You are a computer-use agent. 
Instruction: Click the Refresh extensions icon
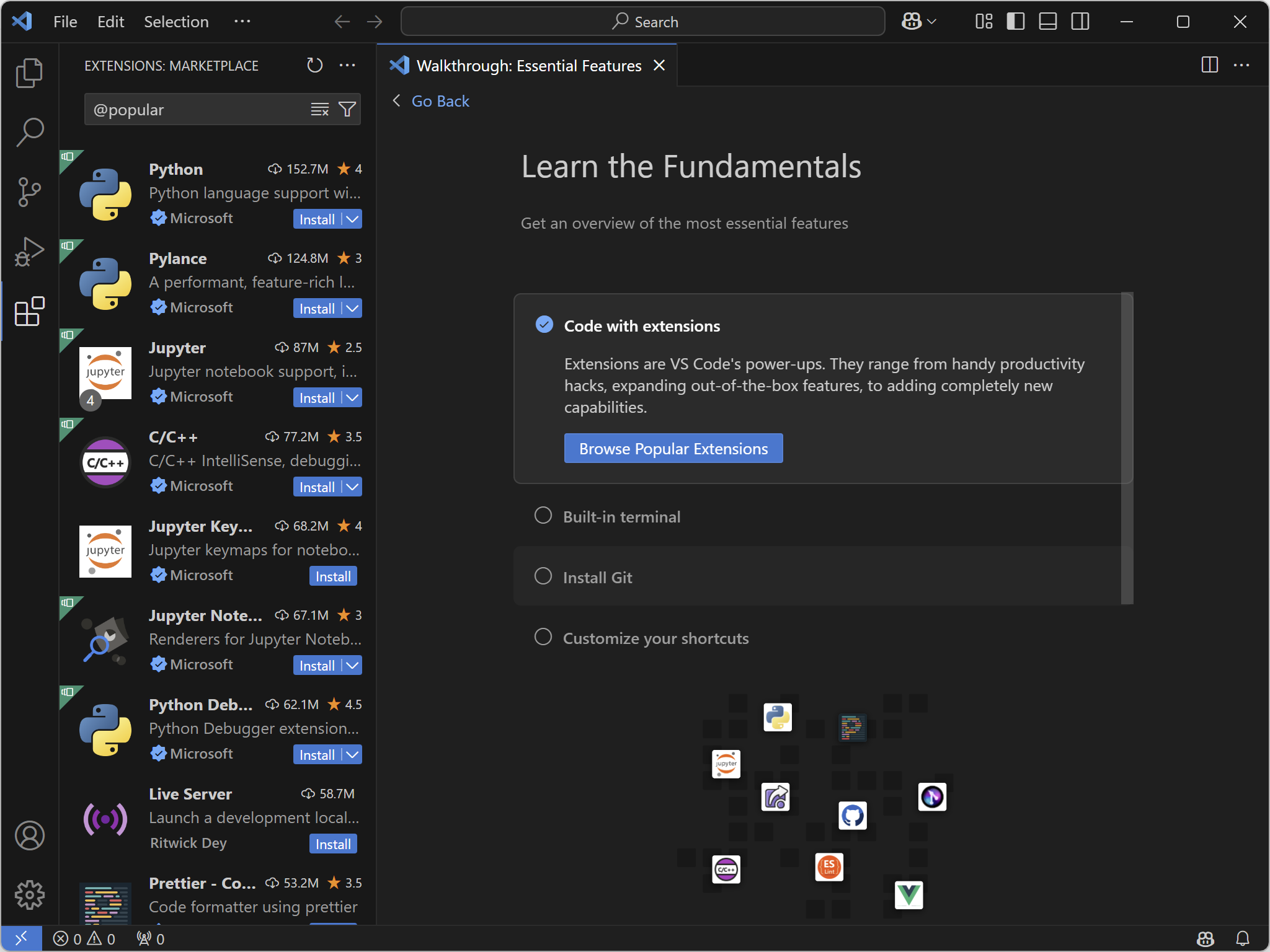pos(314,65)
